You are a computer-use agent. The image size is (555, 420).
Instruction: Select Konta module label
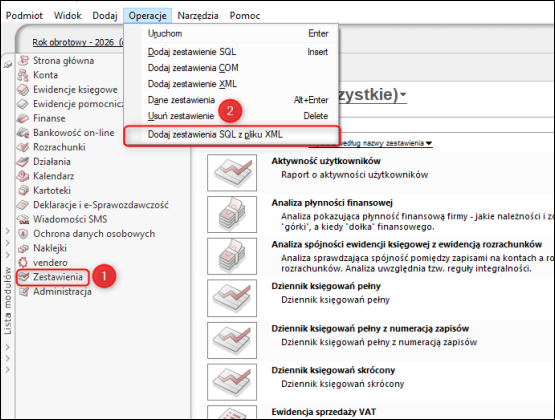45,75
